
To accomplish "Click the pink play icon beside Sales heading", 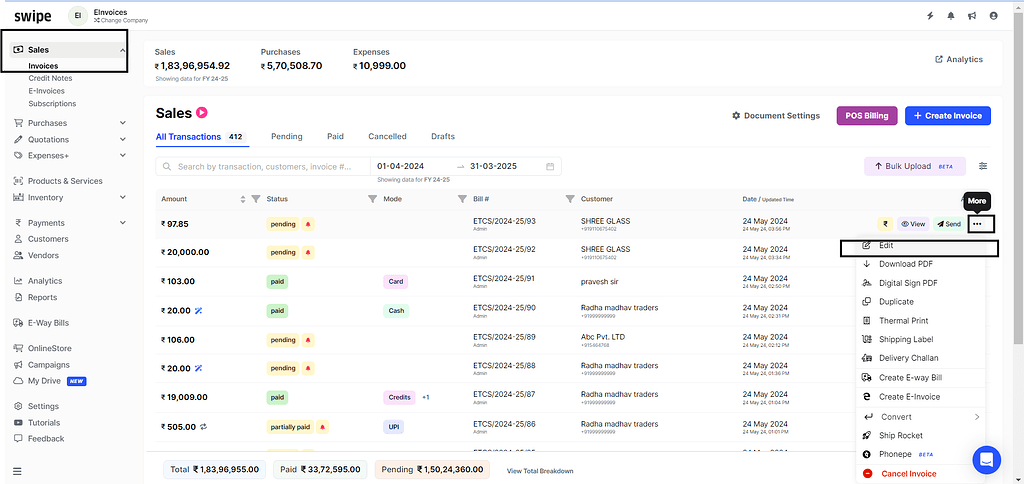I will tap(202, 113).
